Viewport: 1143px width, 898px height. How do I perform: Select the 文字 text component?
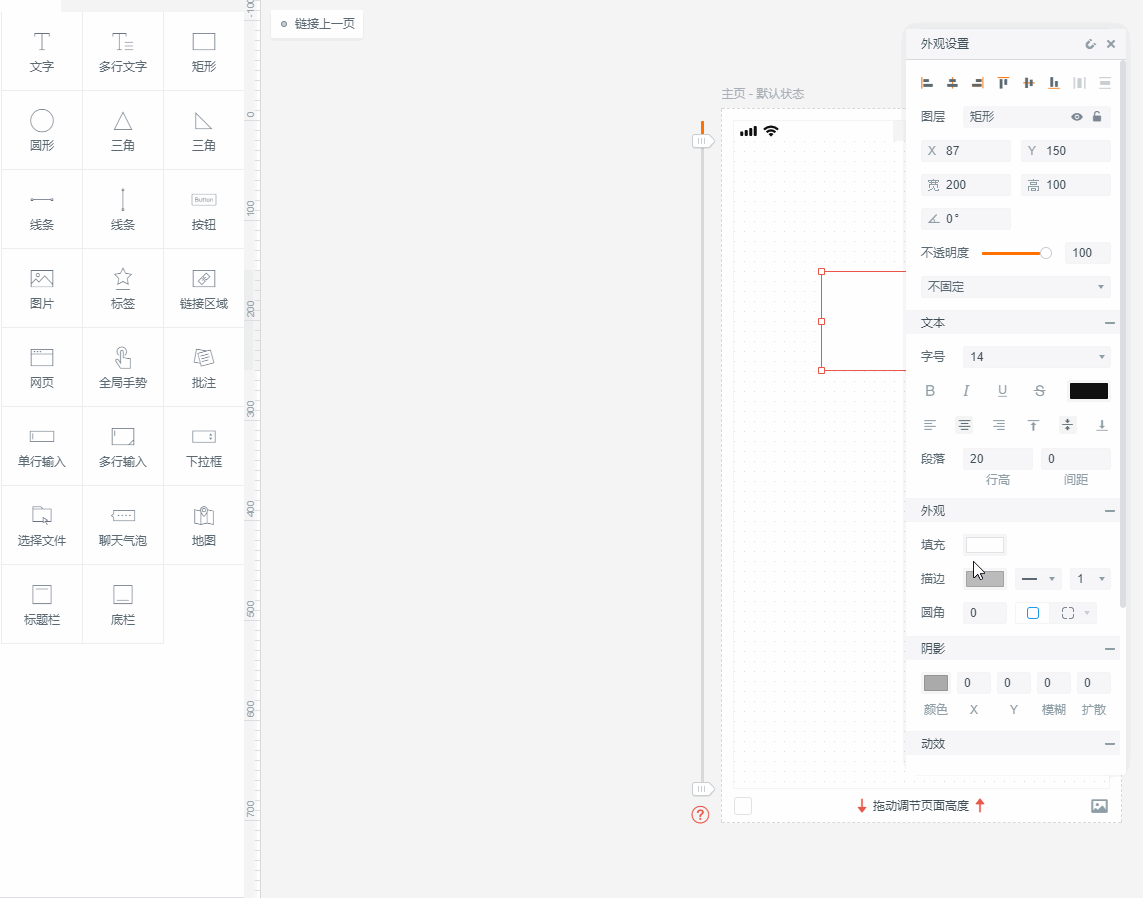[42, 52]
